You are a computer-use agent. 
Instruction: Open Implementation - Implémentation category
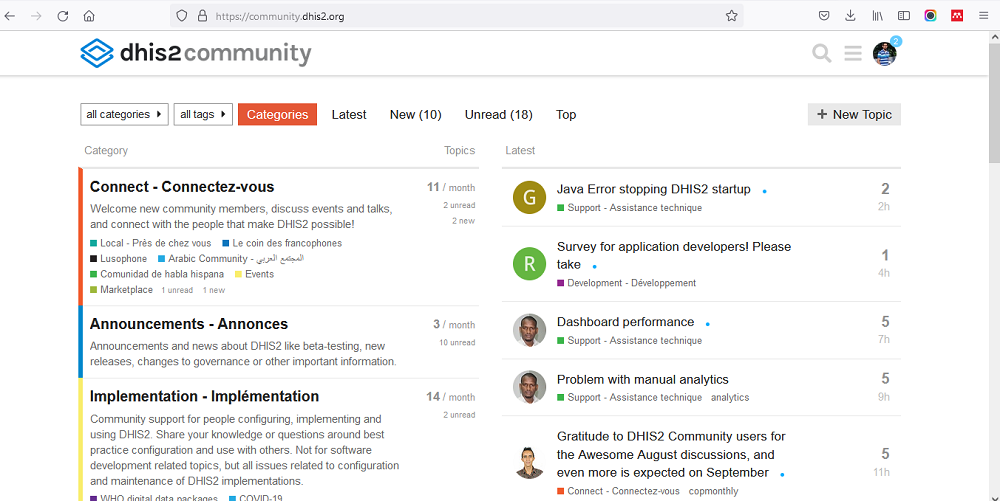click(x=204, y=396)
